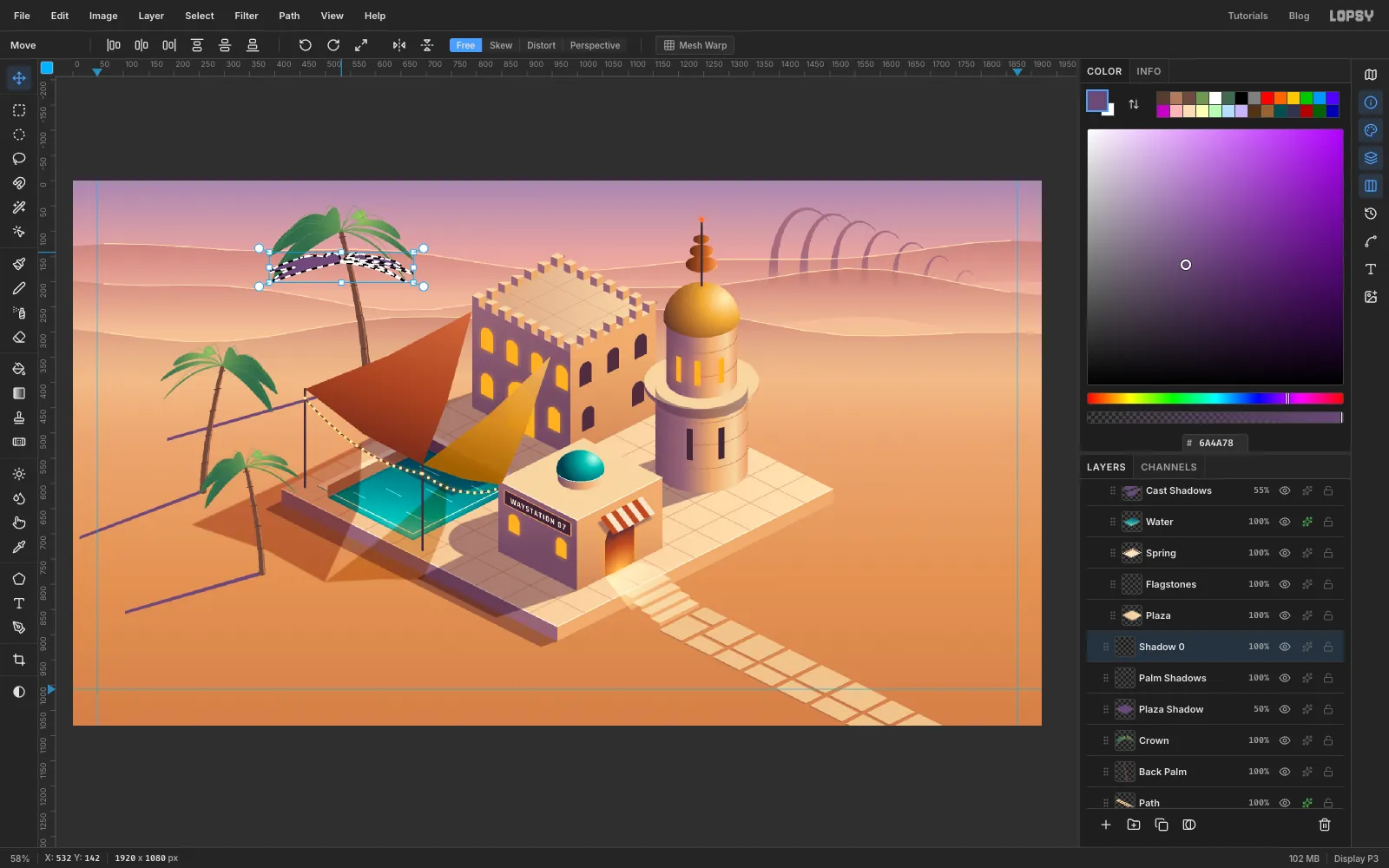
Task: Hide the Cast Shadows layer
Action: pos(1285,490)
